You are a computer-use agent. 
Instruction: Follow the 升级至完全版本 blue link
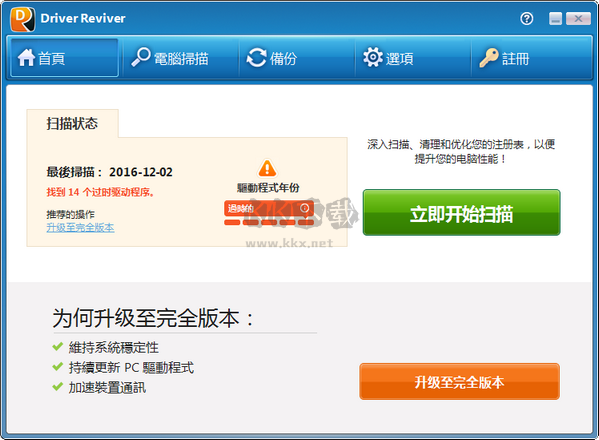click(x=80, y=228)
